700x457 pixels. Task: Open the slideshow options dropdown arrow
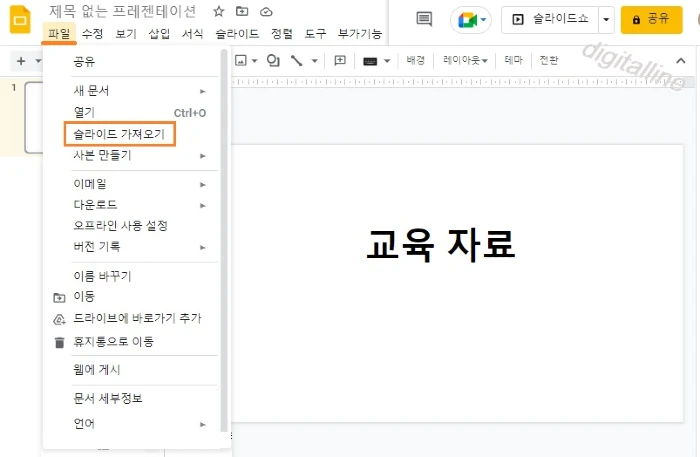click(x=606, y=20)
